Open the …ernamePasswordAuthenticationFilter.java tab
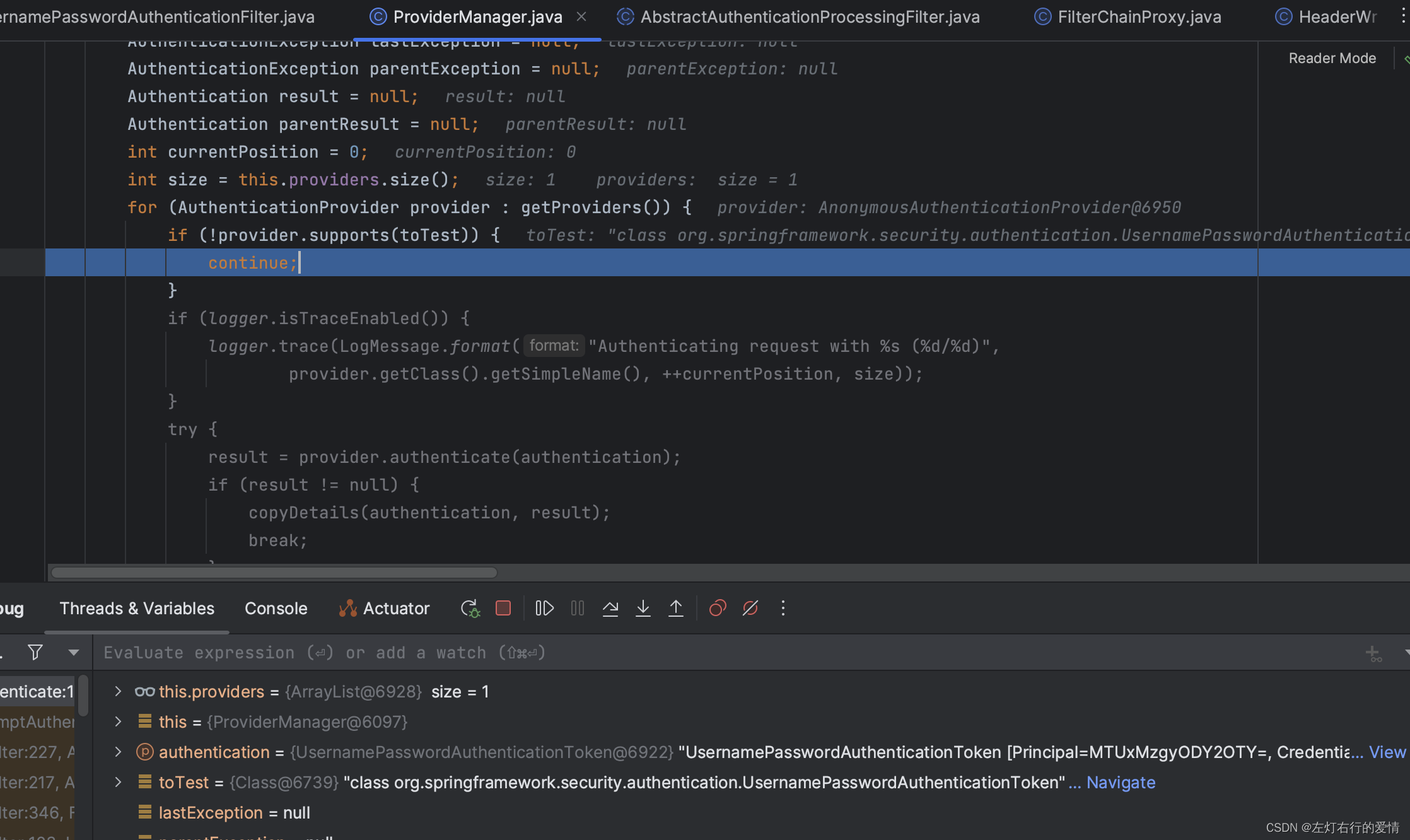 pos(158,17)
